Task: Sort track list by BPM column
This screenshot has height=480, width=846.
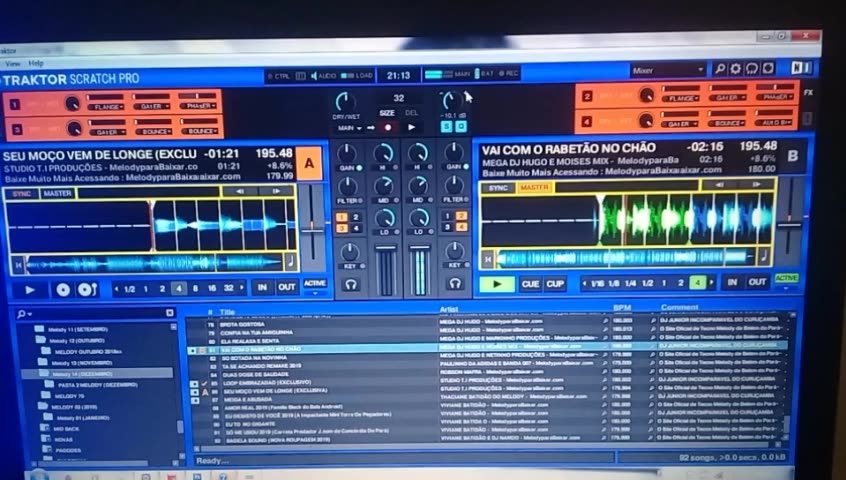Action: click(x=622, y=307)
